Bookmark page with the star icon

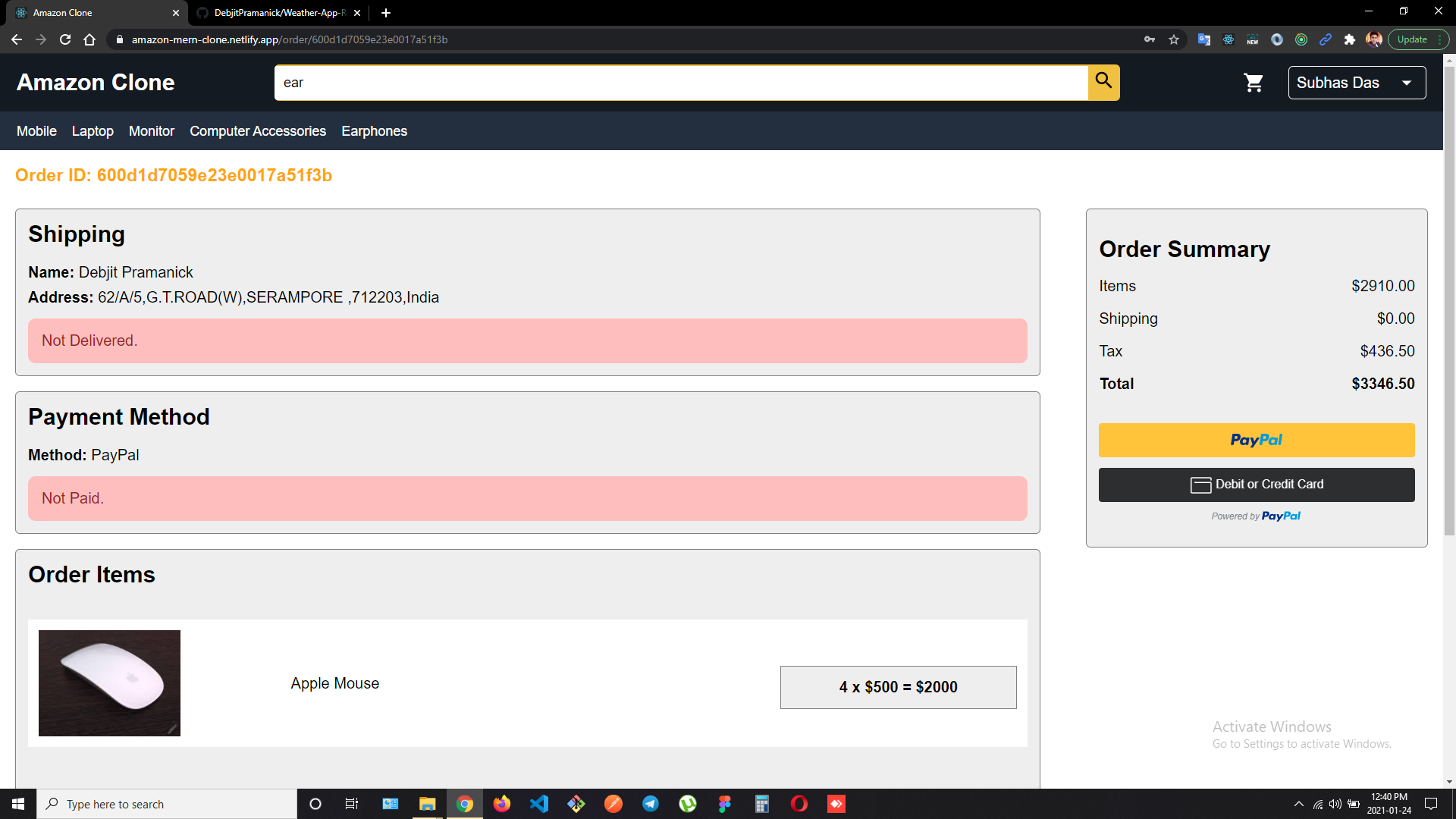point(1174,39)
